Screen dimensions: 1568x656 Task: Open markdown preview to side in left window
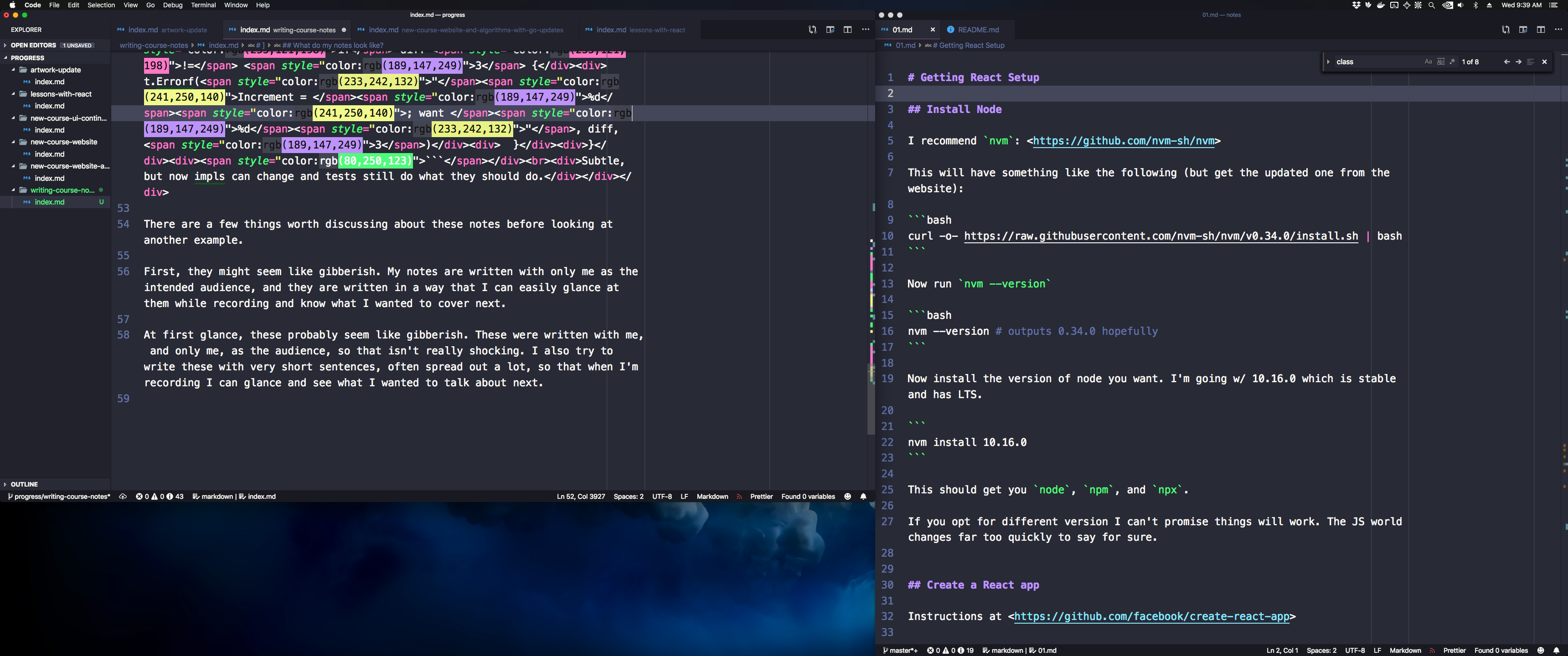coord(830,29)
